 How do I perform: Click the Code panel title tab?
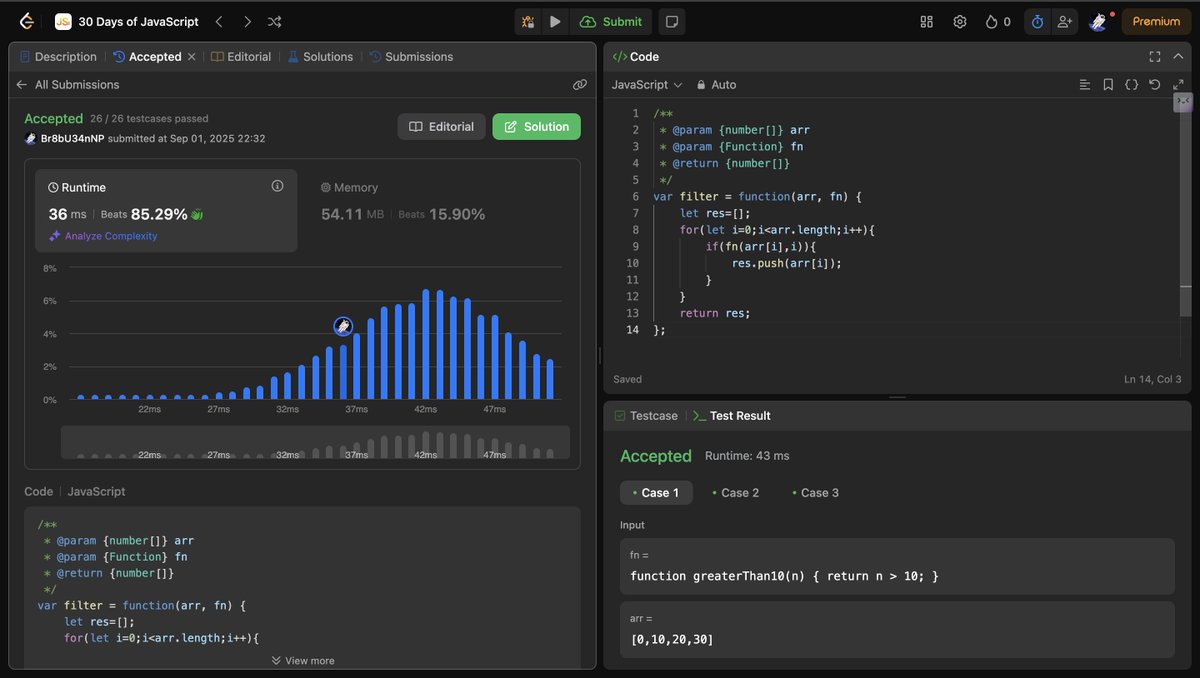pyautogui.click(x=636, y=57)
